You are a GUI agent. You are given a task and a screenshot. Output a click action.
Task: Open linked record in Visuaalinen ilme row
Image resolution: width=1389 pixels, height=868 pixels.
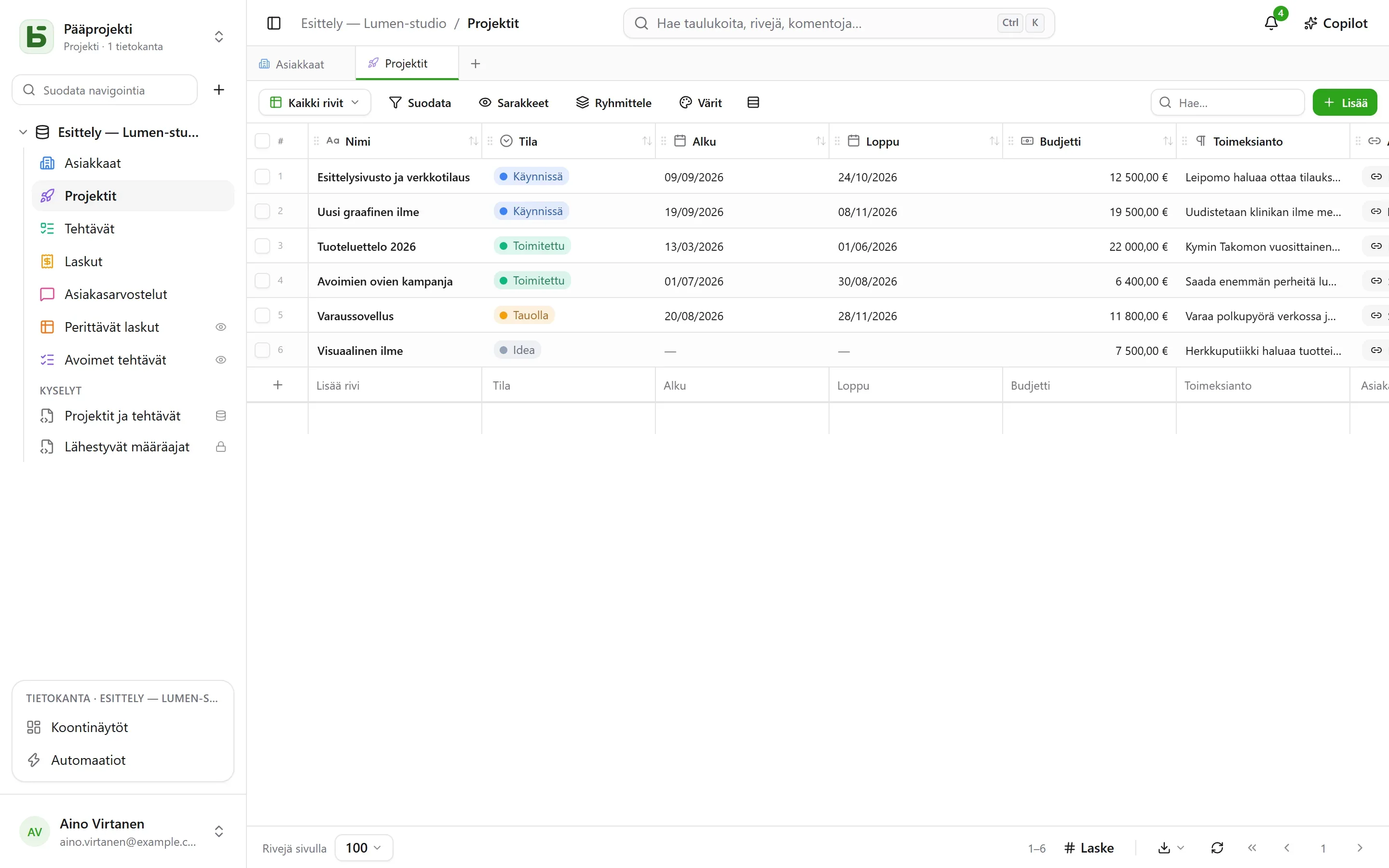pos(1376,350)
